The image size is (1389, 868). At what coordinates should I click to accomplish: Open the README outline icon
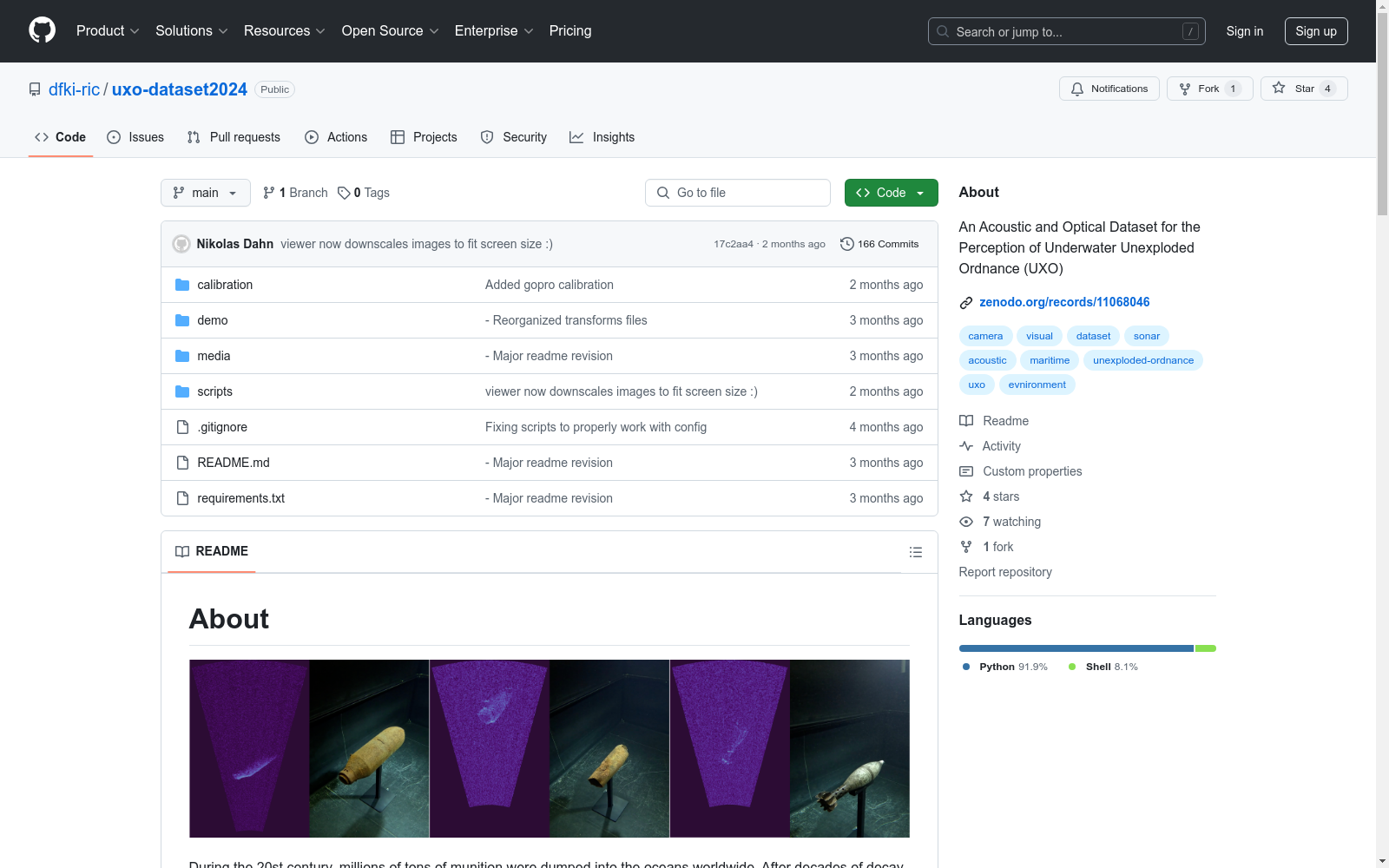coord(915,552)
